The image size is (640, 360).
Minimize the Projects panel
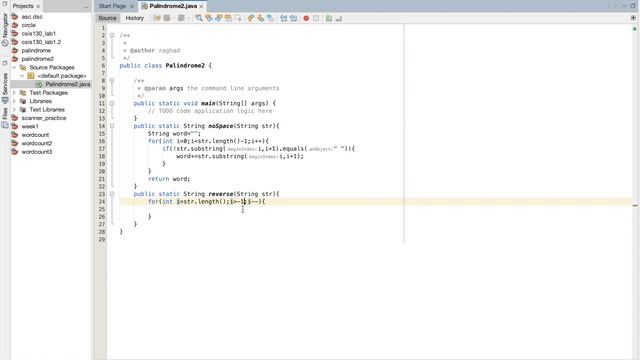pyautogui.click(x=86, y=6)
